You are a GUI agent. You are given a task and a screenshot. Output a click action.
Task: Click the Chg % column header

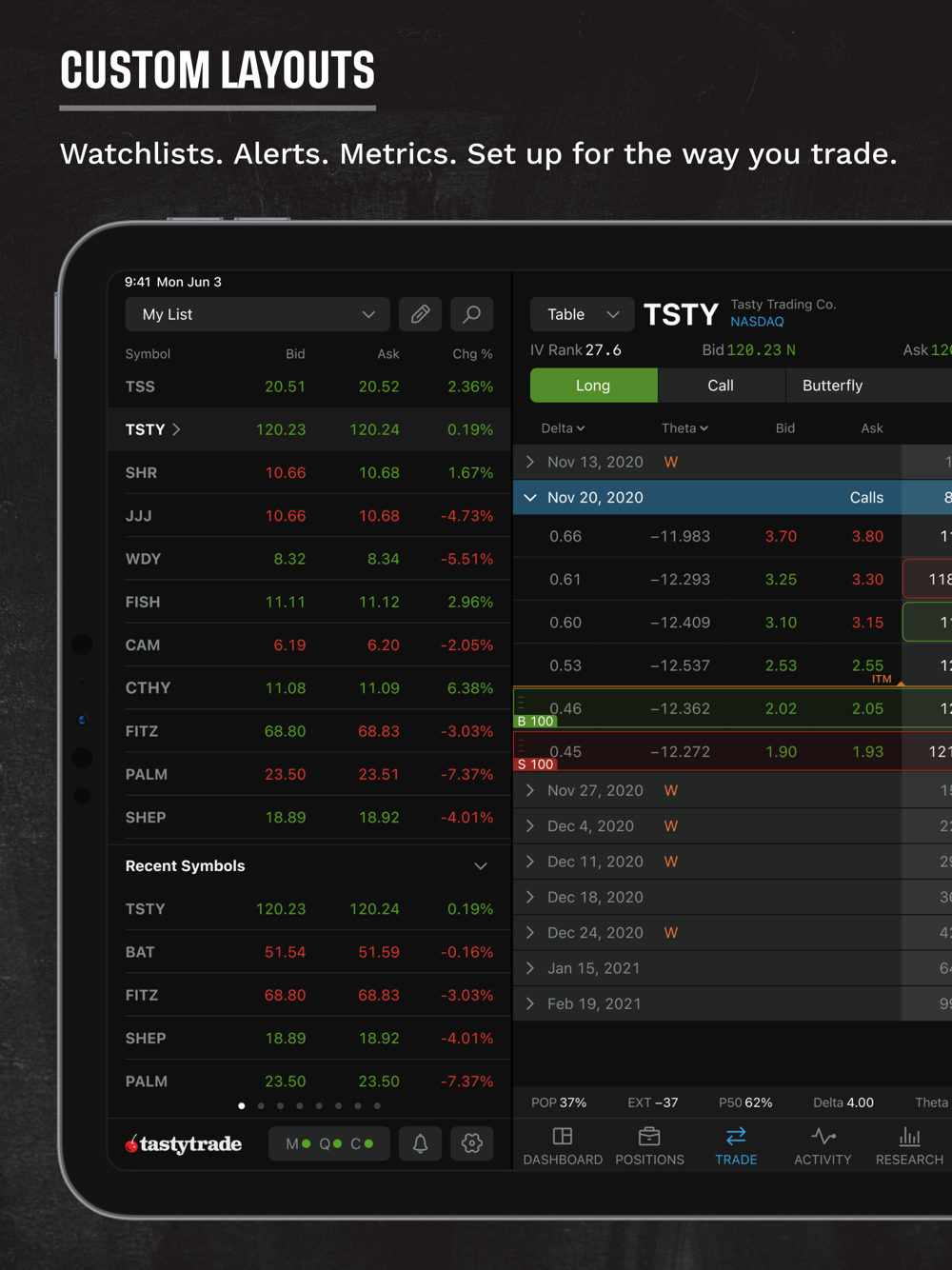[x=472, y=354]
